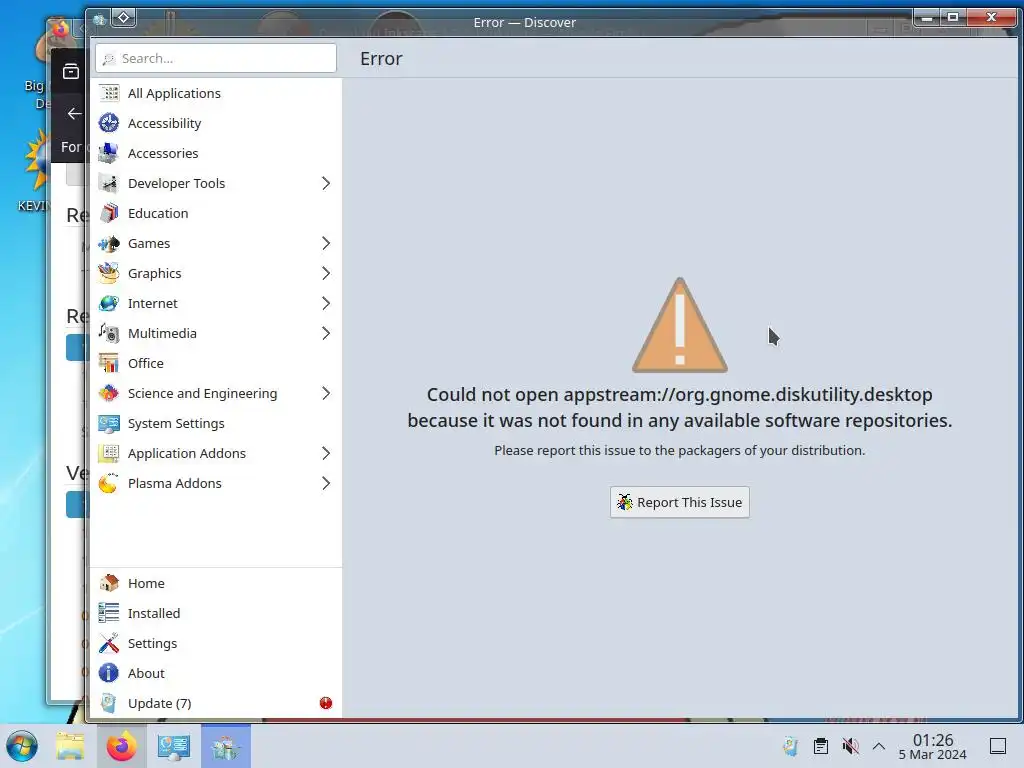The image size is (1024, 768).
Task: Click back arrow in Firefox window
Action: point(74,114)
